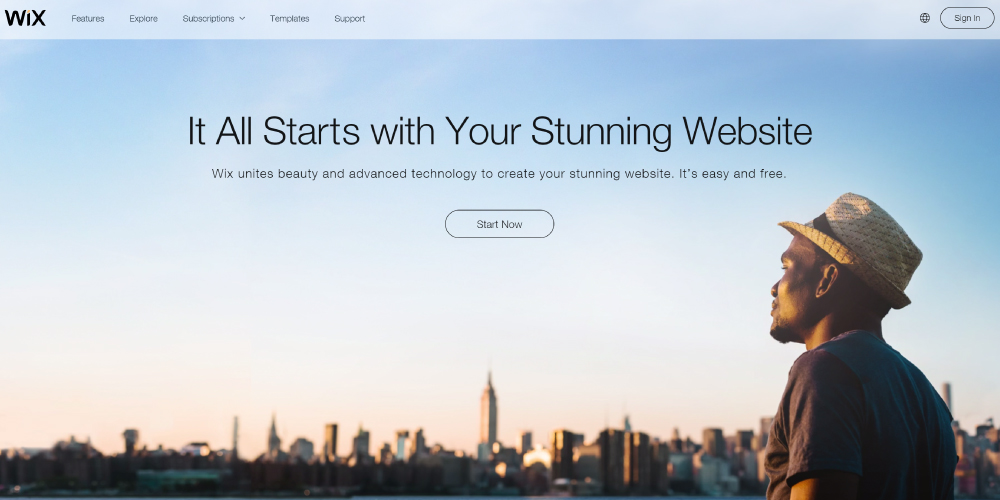Visit the Support page
1000x500 pixels.
349,18
